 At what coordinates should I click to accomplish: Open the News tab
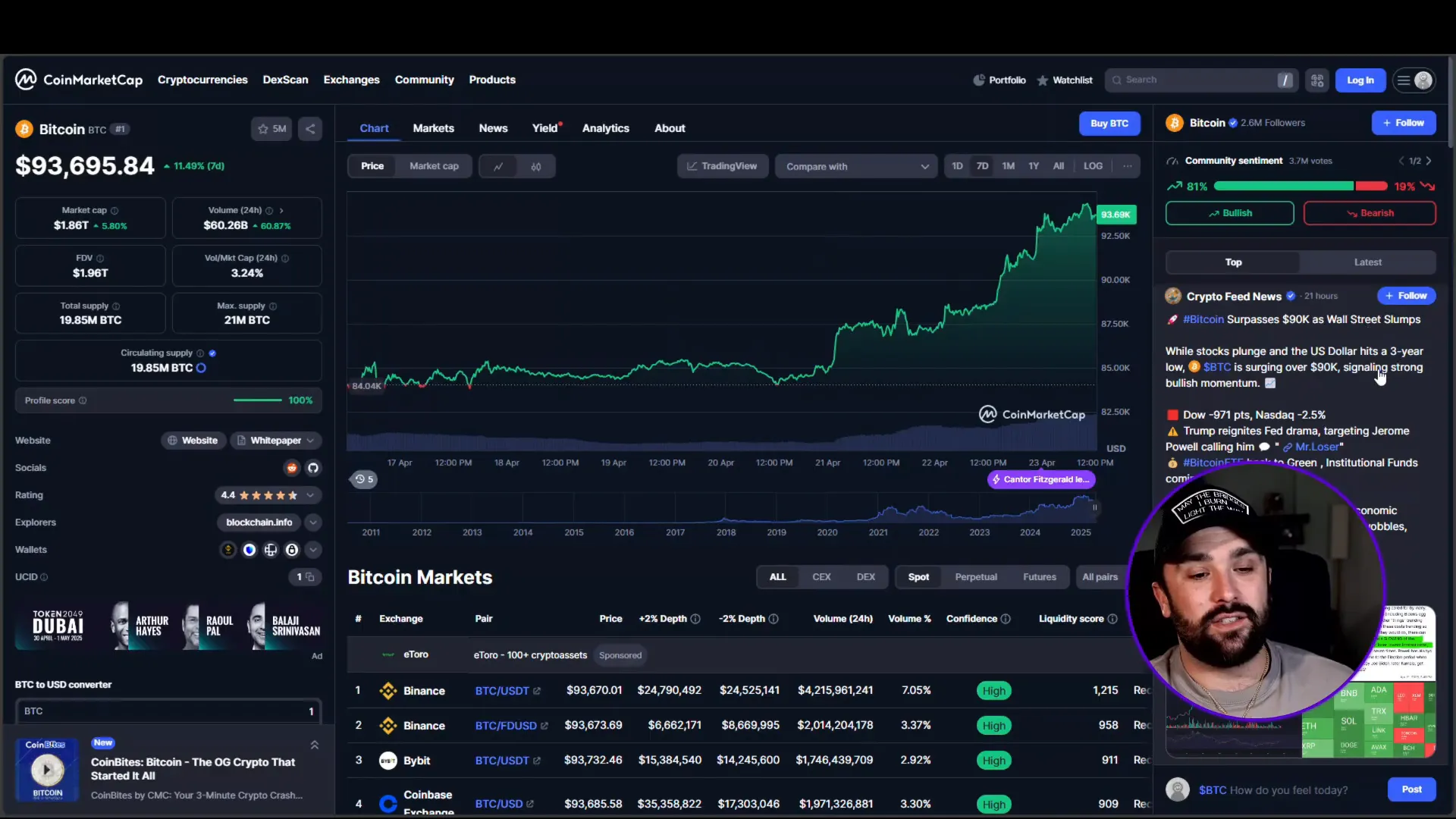coord(493,128)
